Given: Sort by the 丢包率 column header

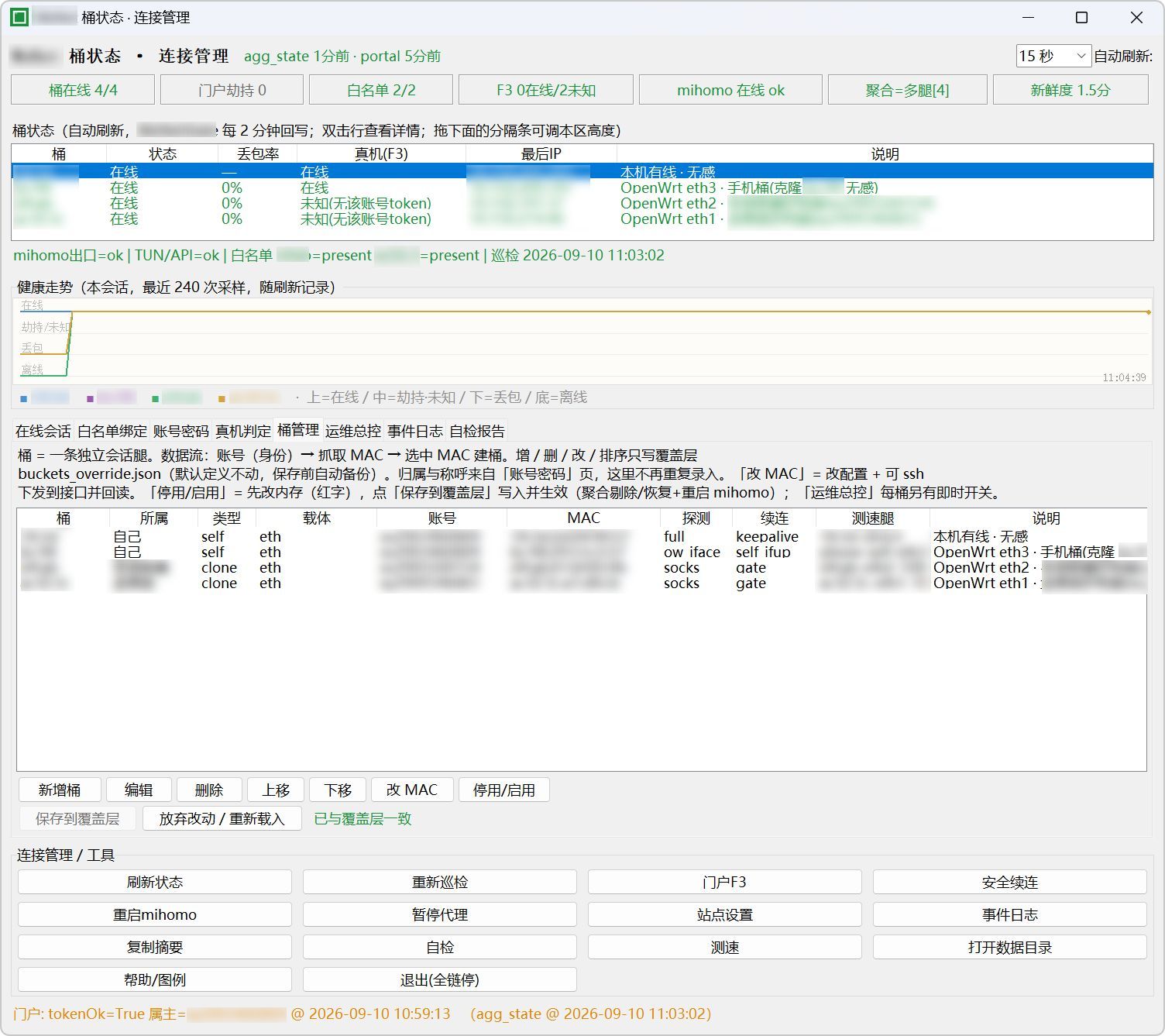Looking at the screenshot, I should 258,153.
